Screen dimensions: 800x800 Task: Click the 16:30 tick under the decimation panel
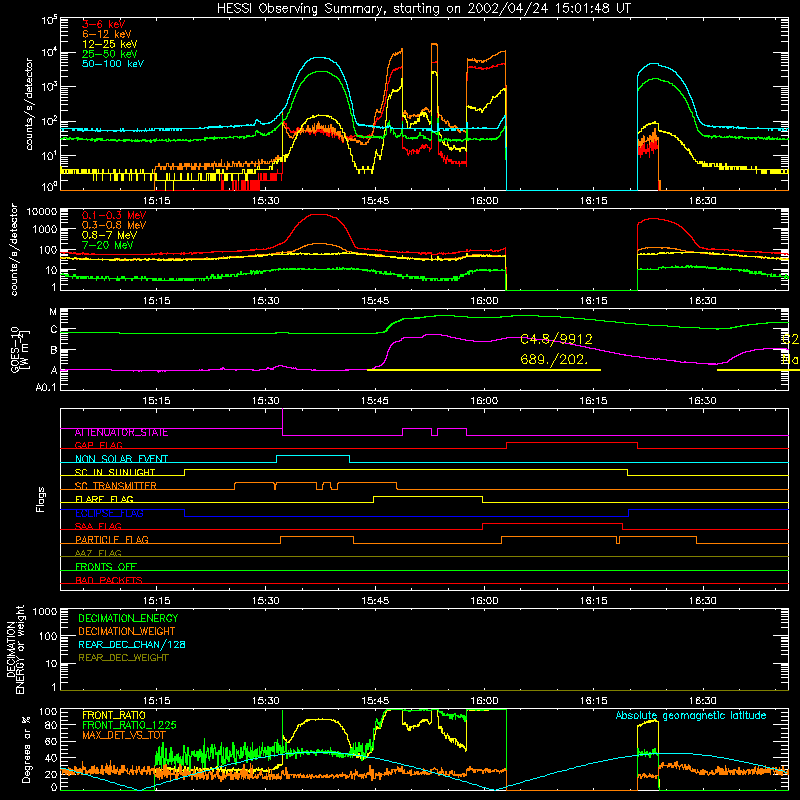(703, 701)
